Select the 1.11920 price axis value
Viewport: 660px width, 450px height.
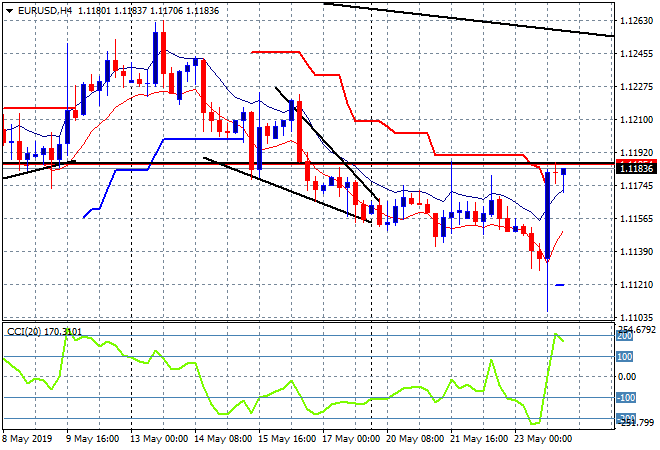[636, 152]
